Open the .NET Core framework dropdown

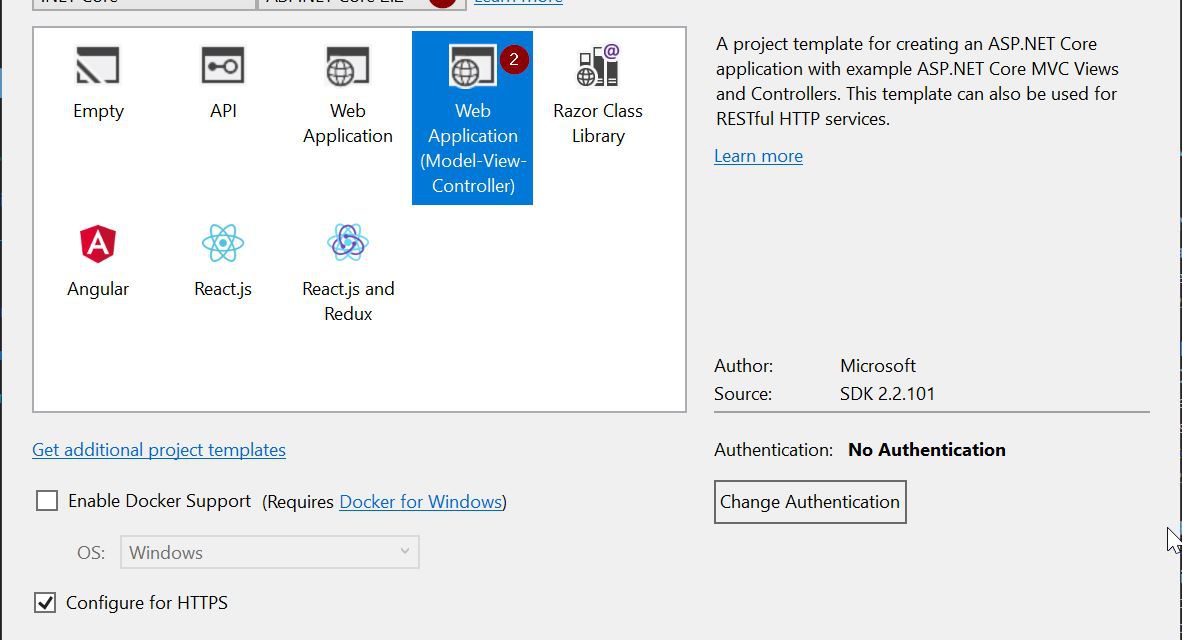pos(144,3)
